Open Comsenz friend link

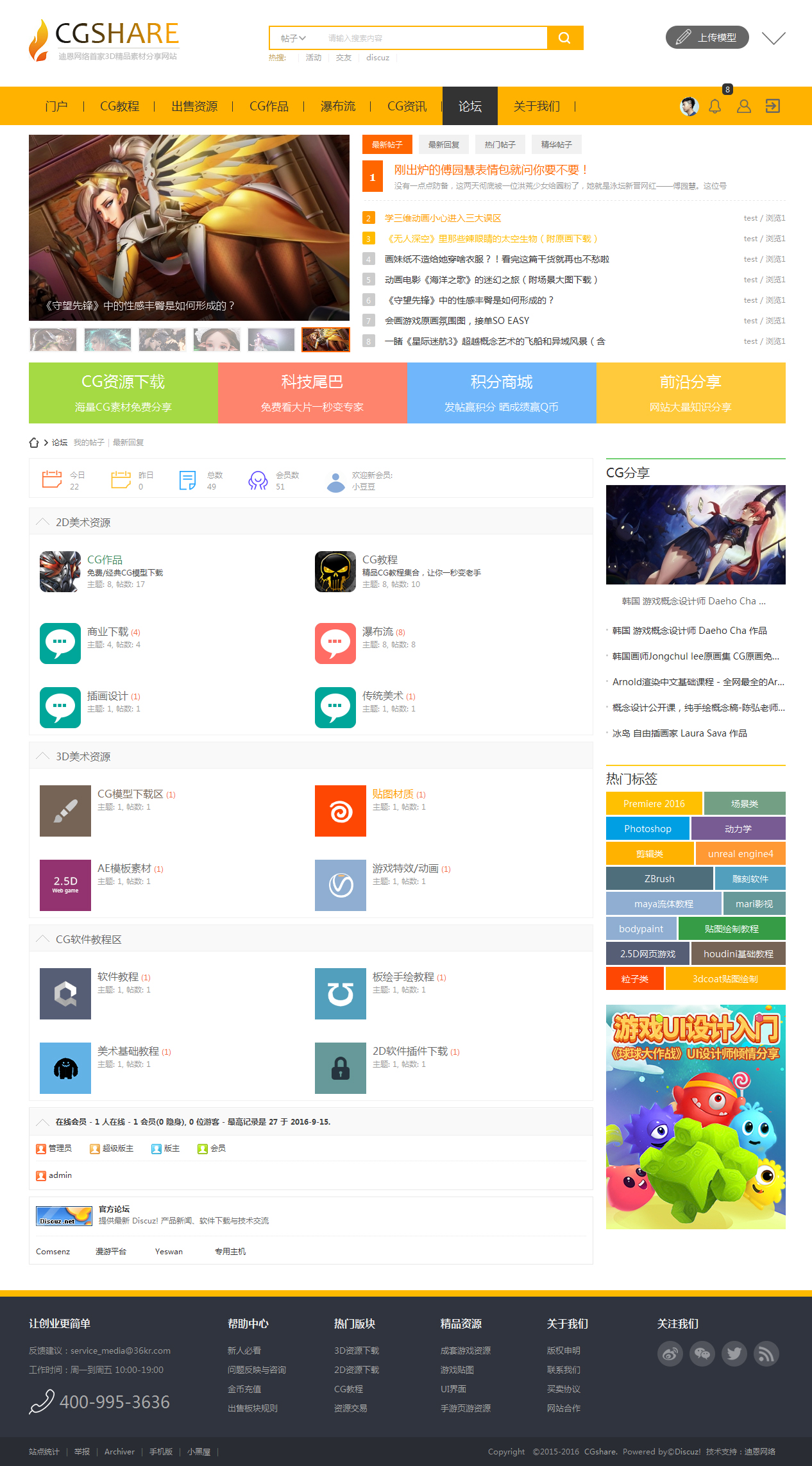click(x=53, y=1252)
